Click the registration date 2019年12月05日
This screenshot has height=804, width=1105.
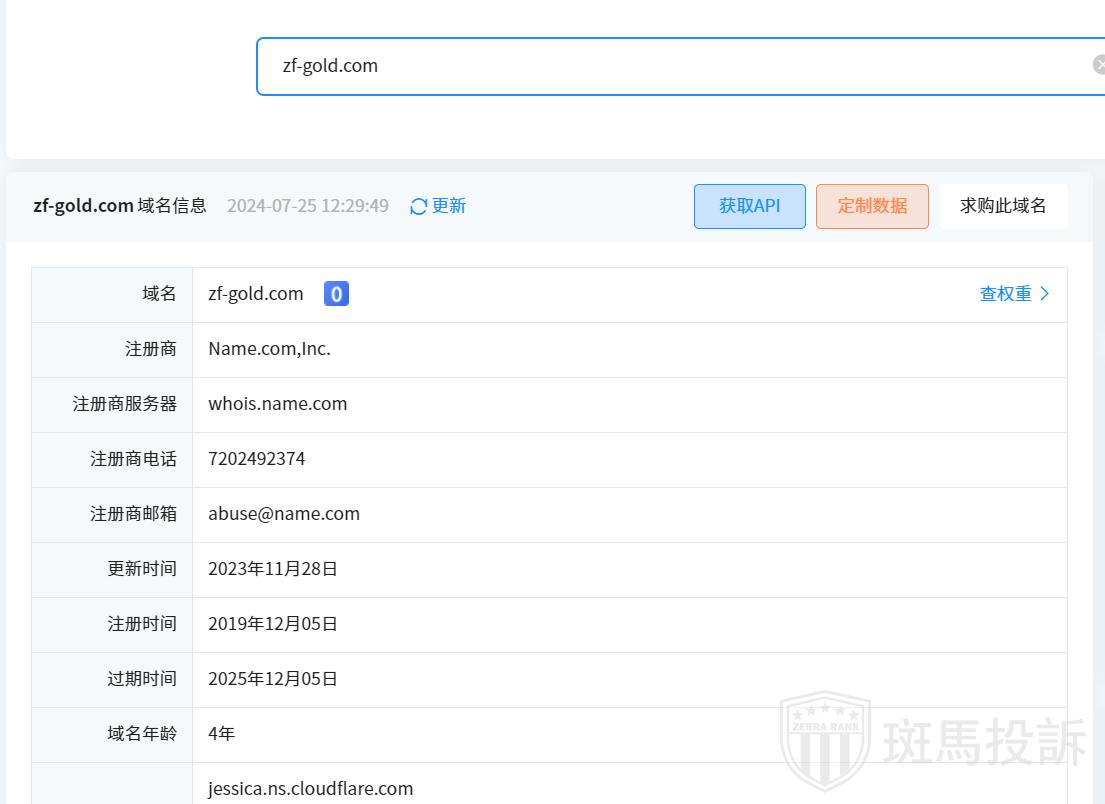[x=273, y=624]
